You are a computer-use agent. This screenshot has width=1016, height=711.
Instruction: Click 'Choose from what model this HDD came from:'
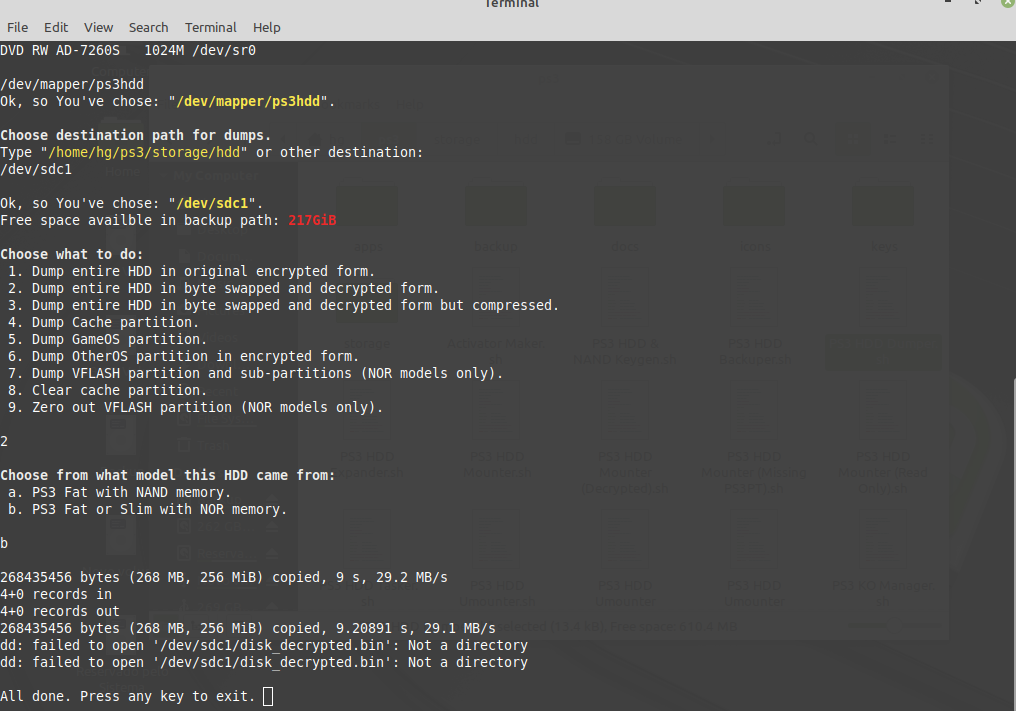(x=168, y=475)
